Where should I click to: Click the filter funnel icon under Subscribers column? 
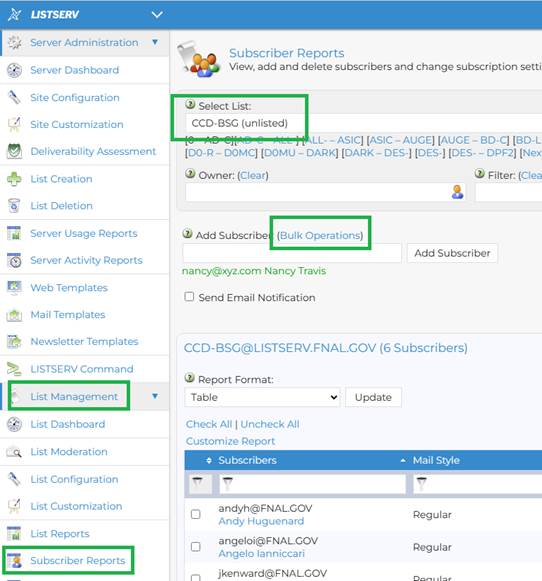[228, 483]
